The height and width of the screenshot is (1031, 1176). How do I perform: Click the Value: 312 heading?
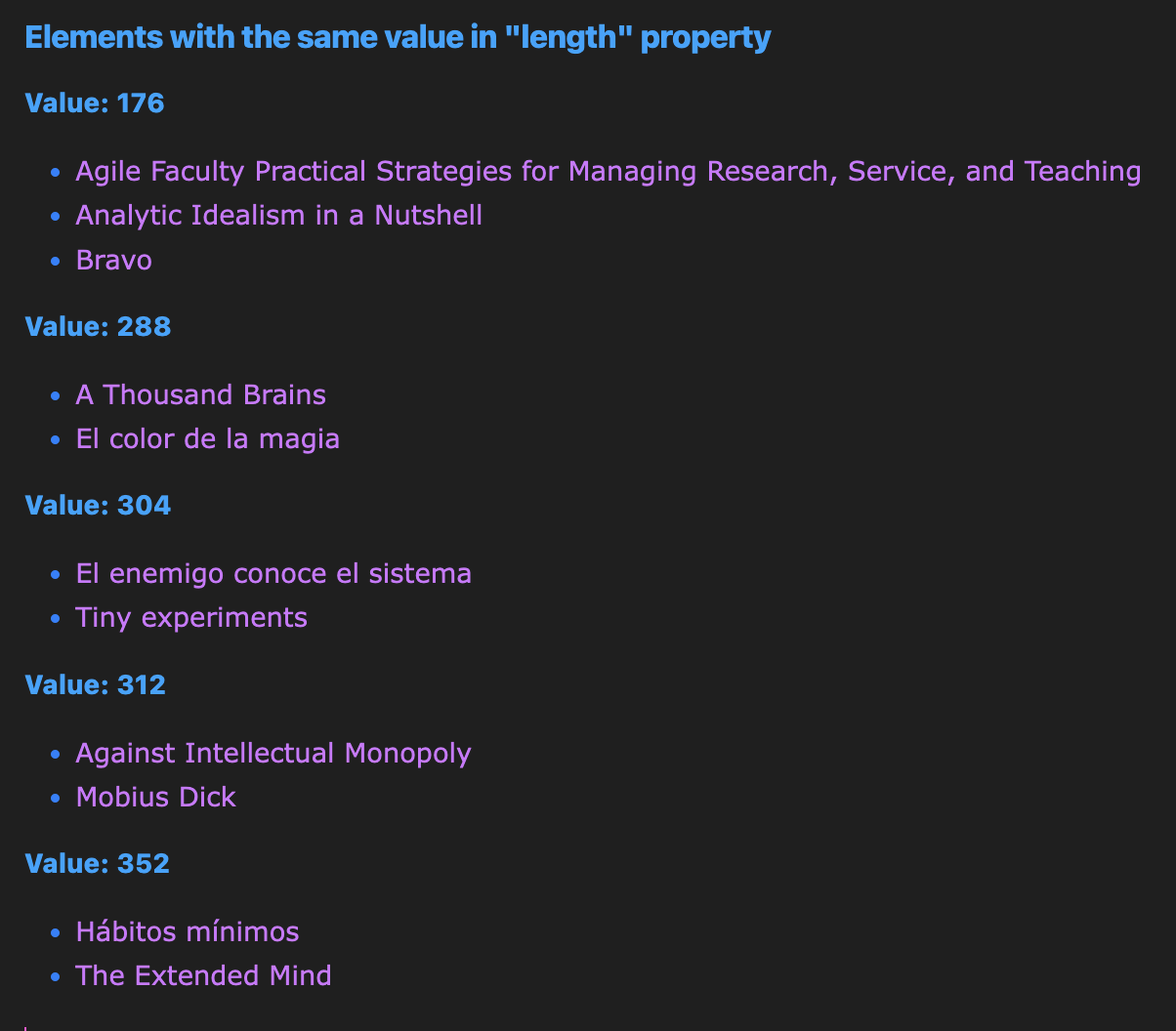(x=96, y=685)
